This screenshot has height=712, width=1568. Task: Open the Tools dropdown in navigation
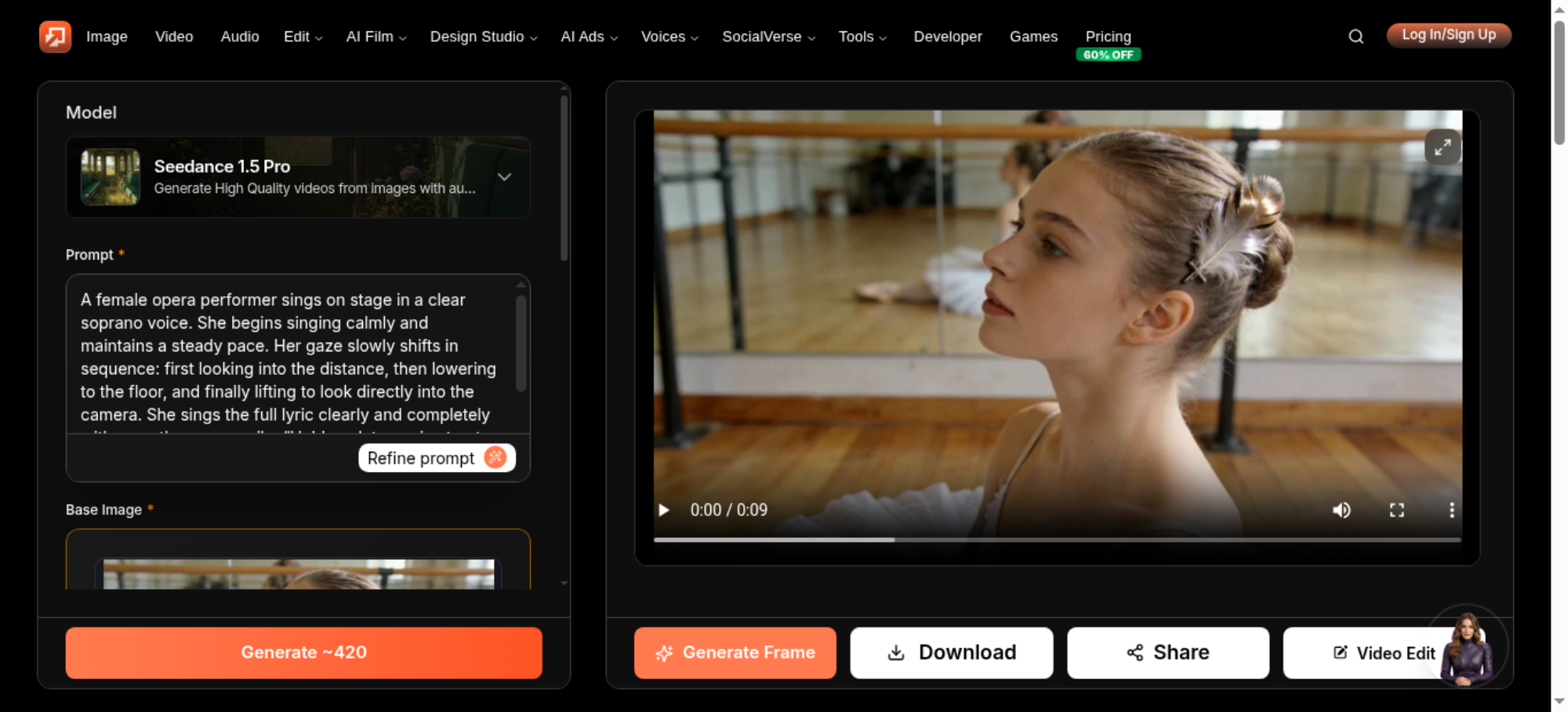pyautogui.click(x=862, y=37)
